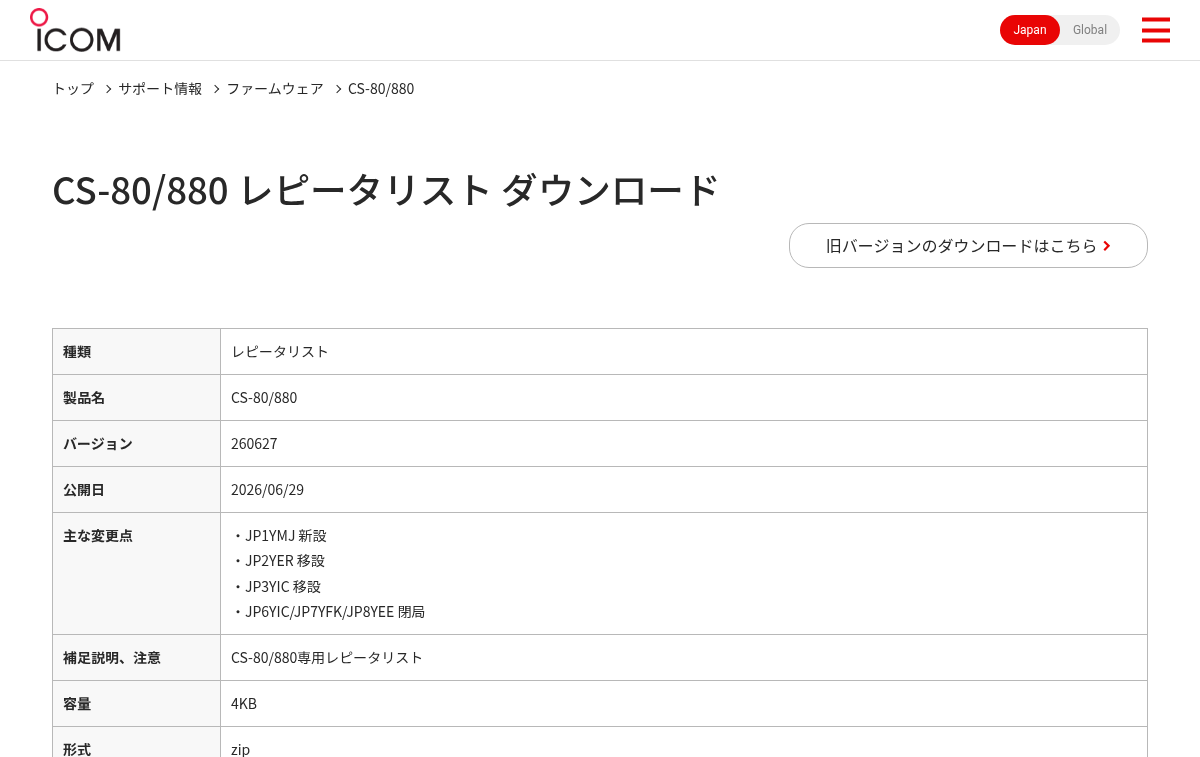Open 旧バージョンのダウンロードはこちら button

coord(968,245)
